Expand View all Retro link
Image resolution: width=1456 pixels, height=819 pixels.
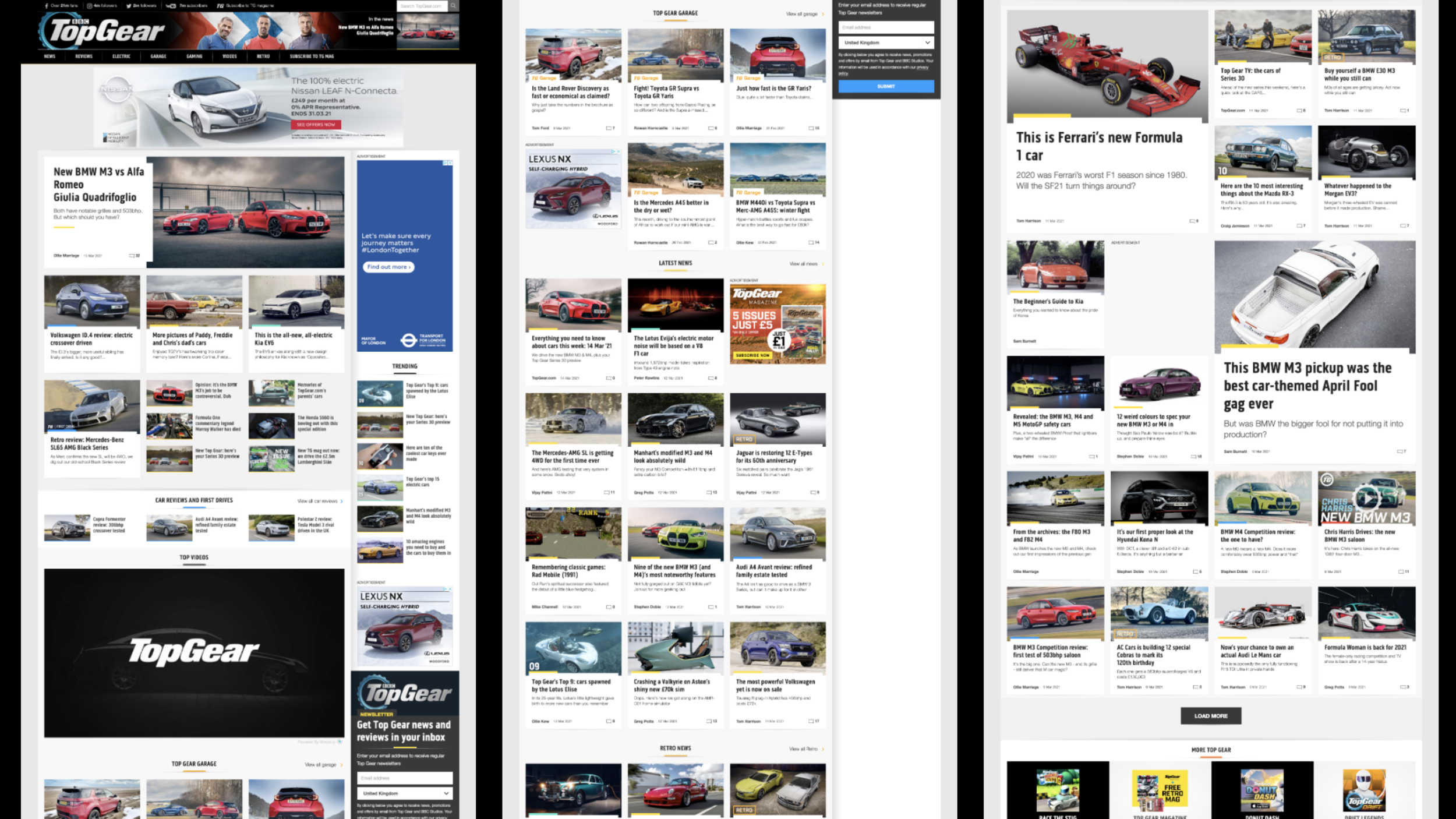point(806,749)
